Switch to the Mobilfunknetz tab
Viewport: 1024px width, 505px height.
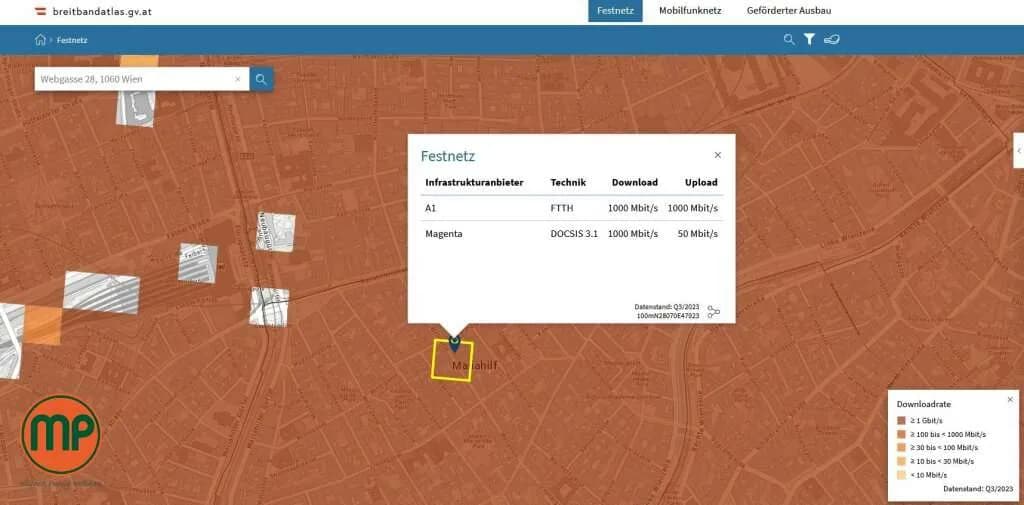[x=690, y=10]
